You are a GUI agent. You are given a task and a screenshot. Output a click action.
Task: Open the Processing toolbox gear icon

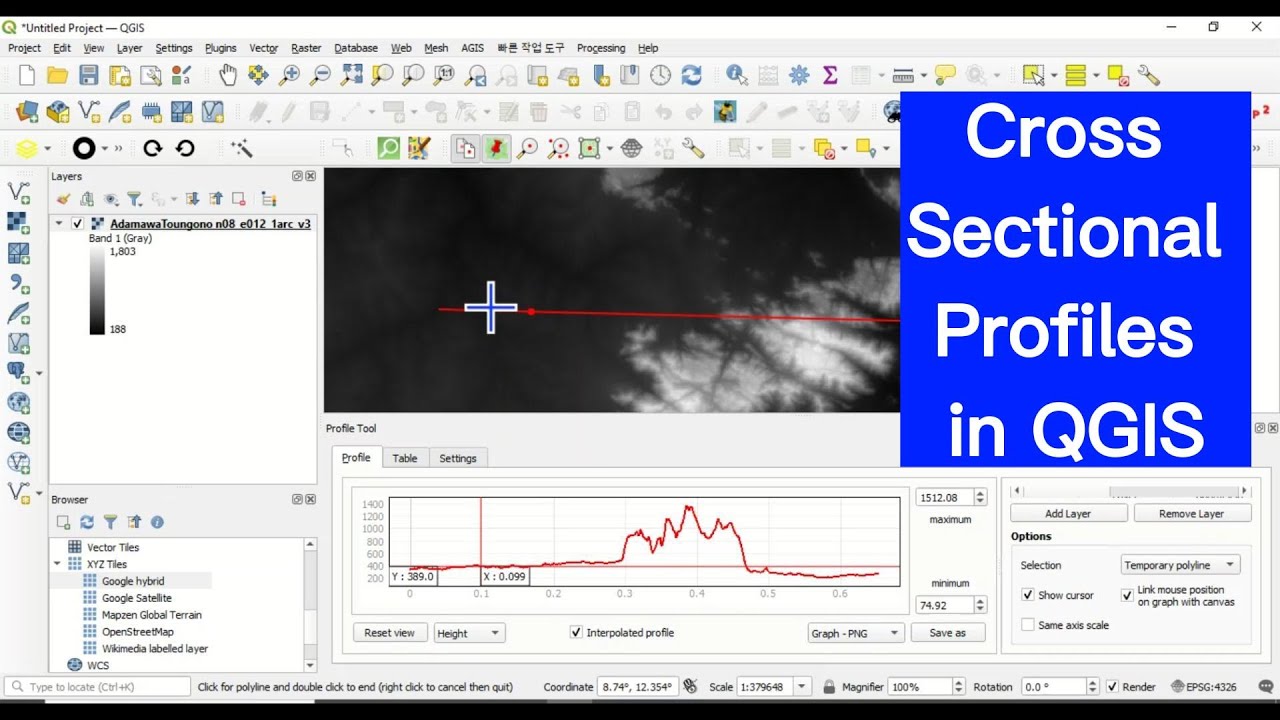tap(798, 75)
